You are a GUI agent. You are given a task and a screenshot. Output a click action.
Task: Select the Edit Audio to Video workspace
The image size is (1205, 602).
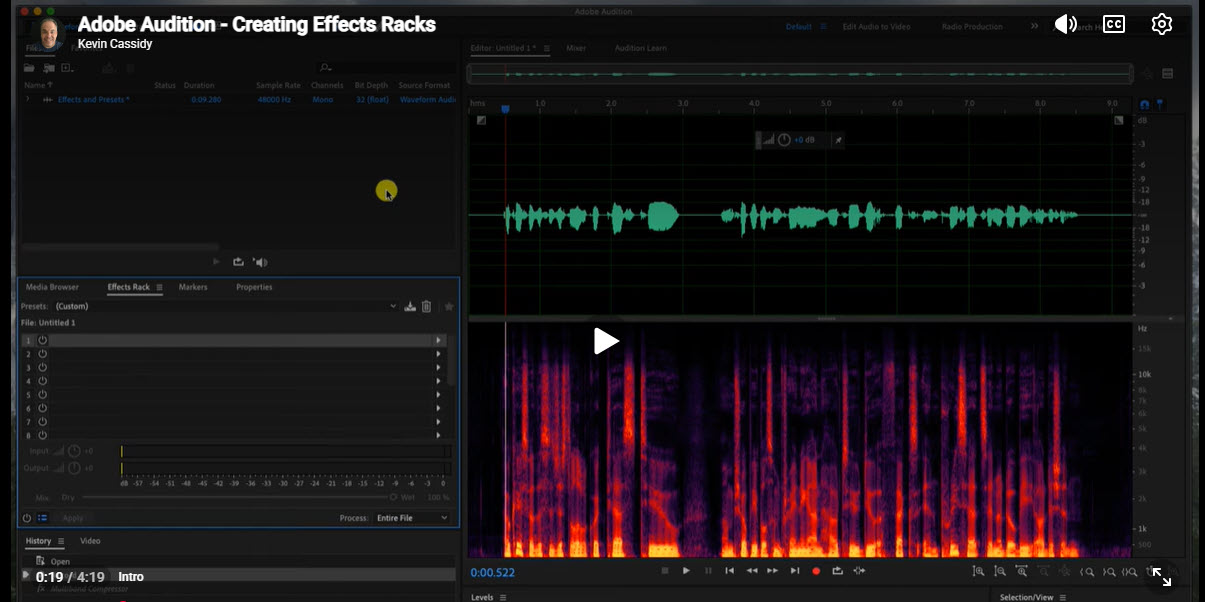[878, 27]
